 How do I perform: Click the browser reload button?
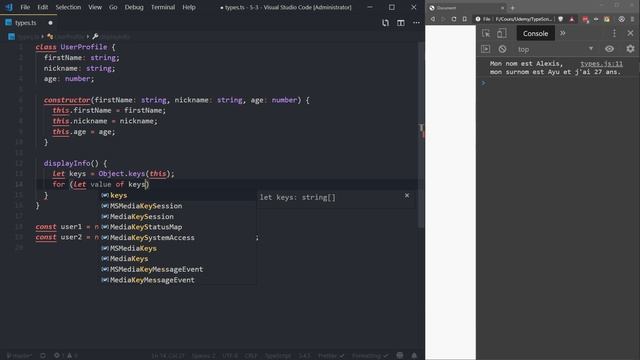(454, 19)
